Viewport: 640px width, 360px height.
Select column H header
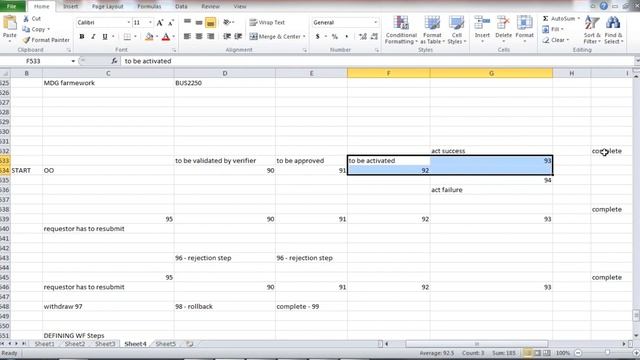pyautogui.click(x=571, y=73)
